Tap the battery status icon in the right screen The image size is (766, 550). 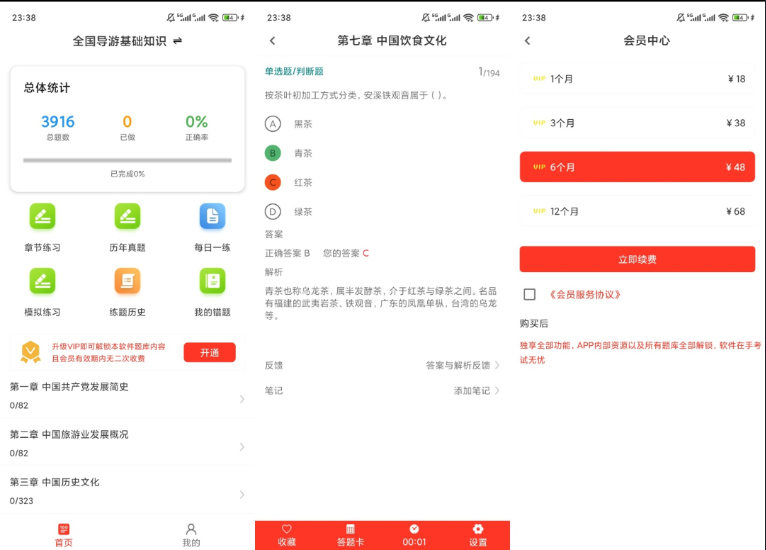[740, 18]
